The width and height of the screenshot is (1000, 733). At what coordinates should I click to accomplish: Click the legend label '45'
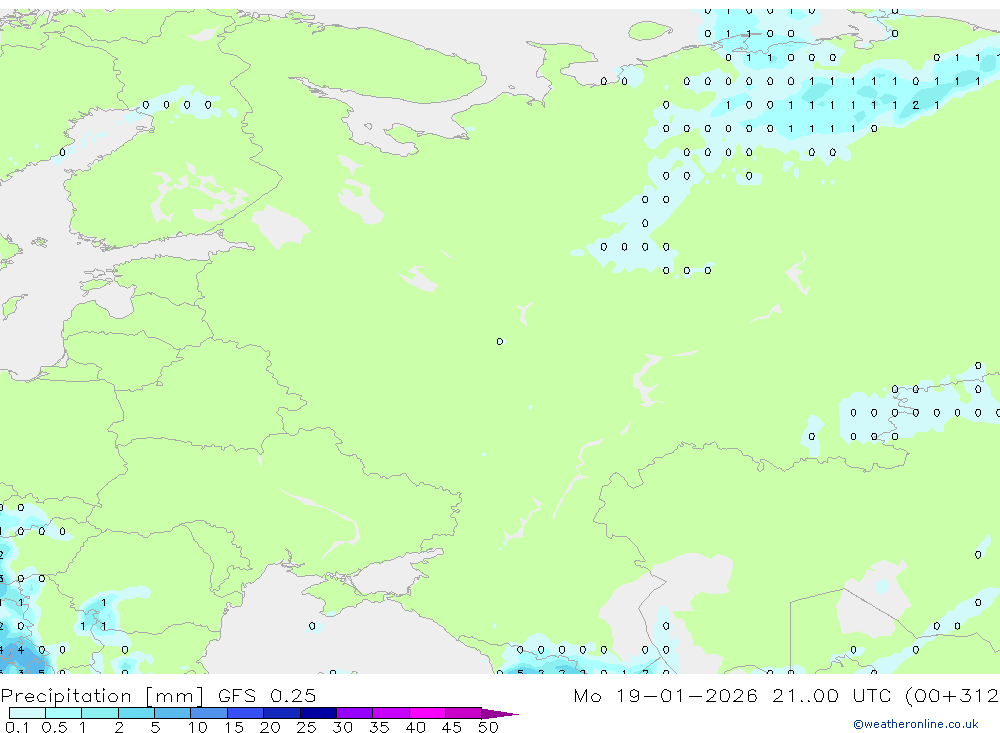pos(452,727)
